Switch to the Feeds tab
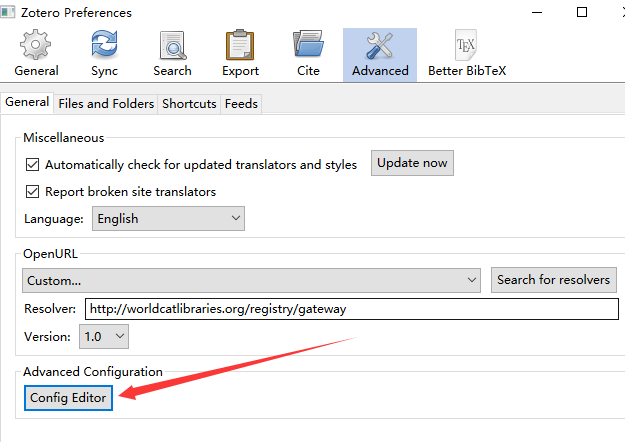The height and width of the screenshot is (442, 625). [241, 104]
